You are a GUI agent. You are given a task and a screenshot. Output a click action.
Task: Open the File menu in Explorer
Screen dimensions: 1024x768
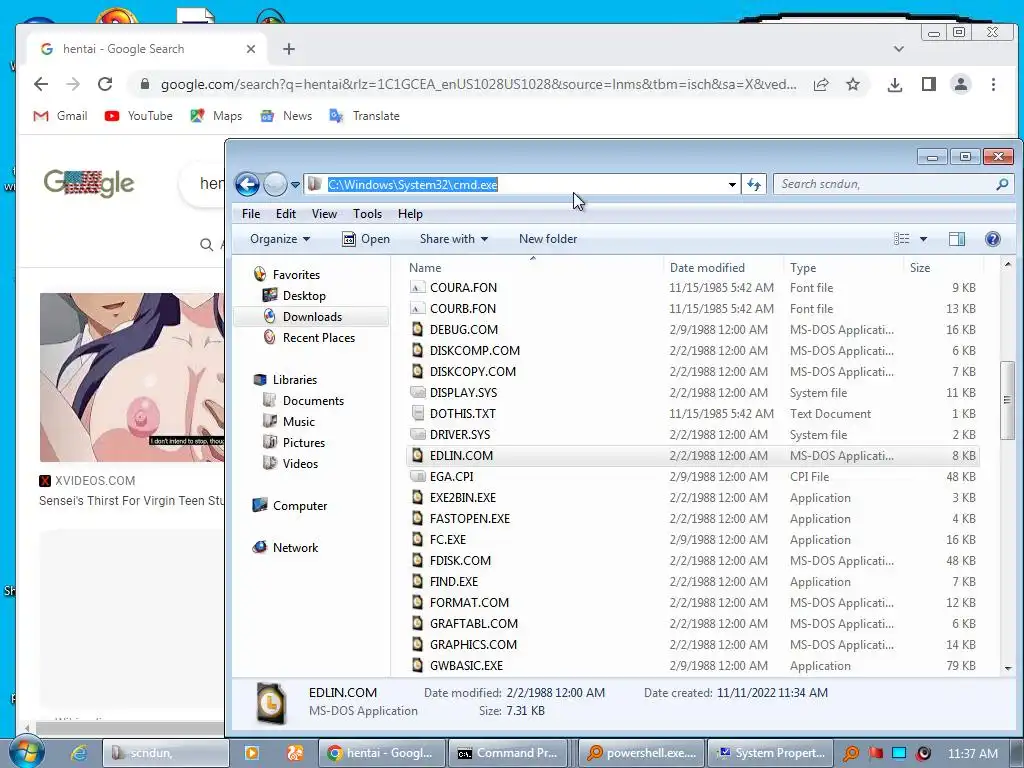coord(251,214)
